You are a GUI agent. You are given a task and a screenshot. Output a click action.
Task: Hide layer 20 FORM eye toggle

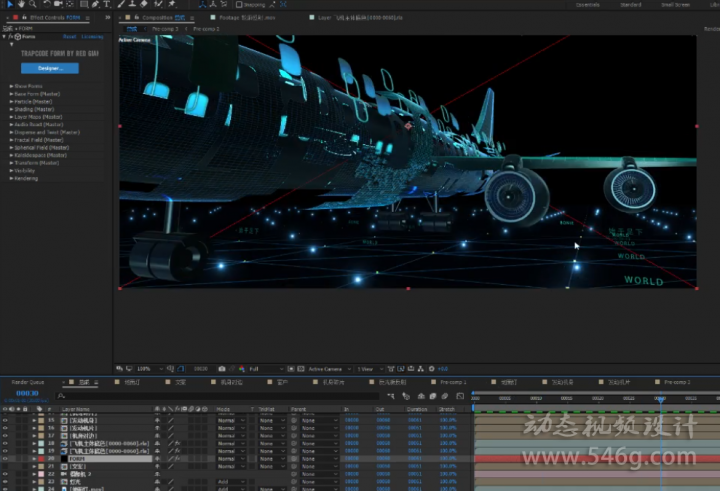5,459
